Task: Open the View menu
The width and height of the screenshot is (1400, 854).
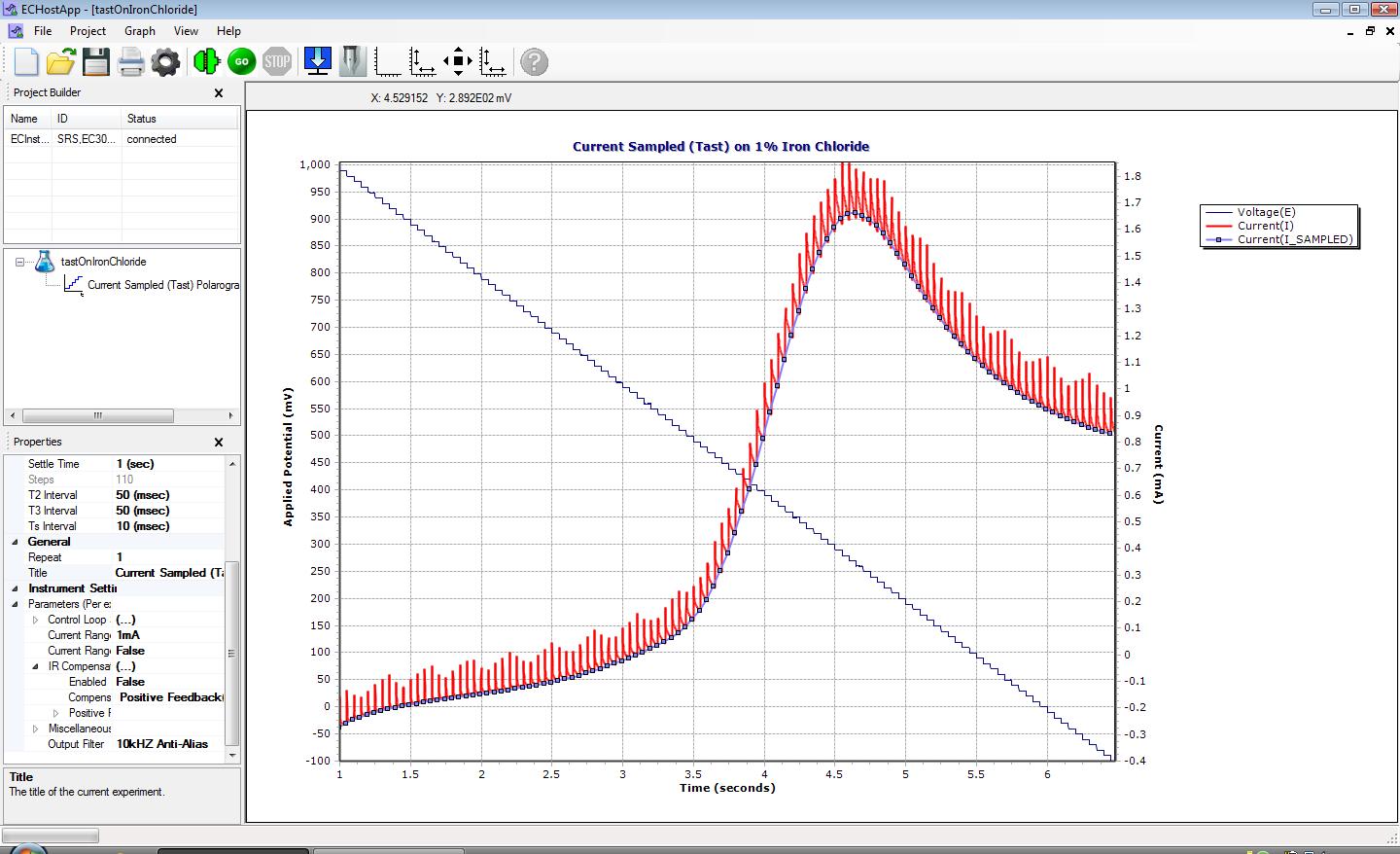Action: (186, 31)
